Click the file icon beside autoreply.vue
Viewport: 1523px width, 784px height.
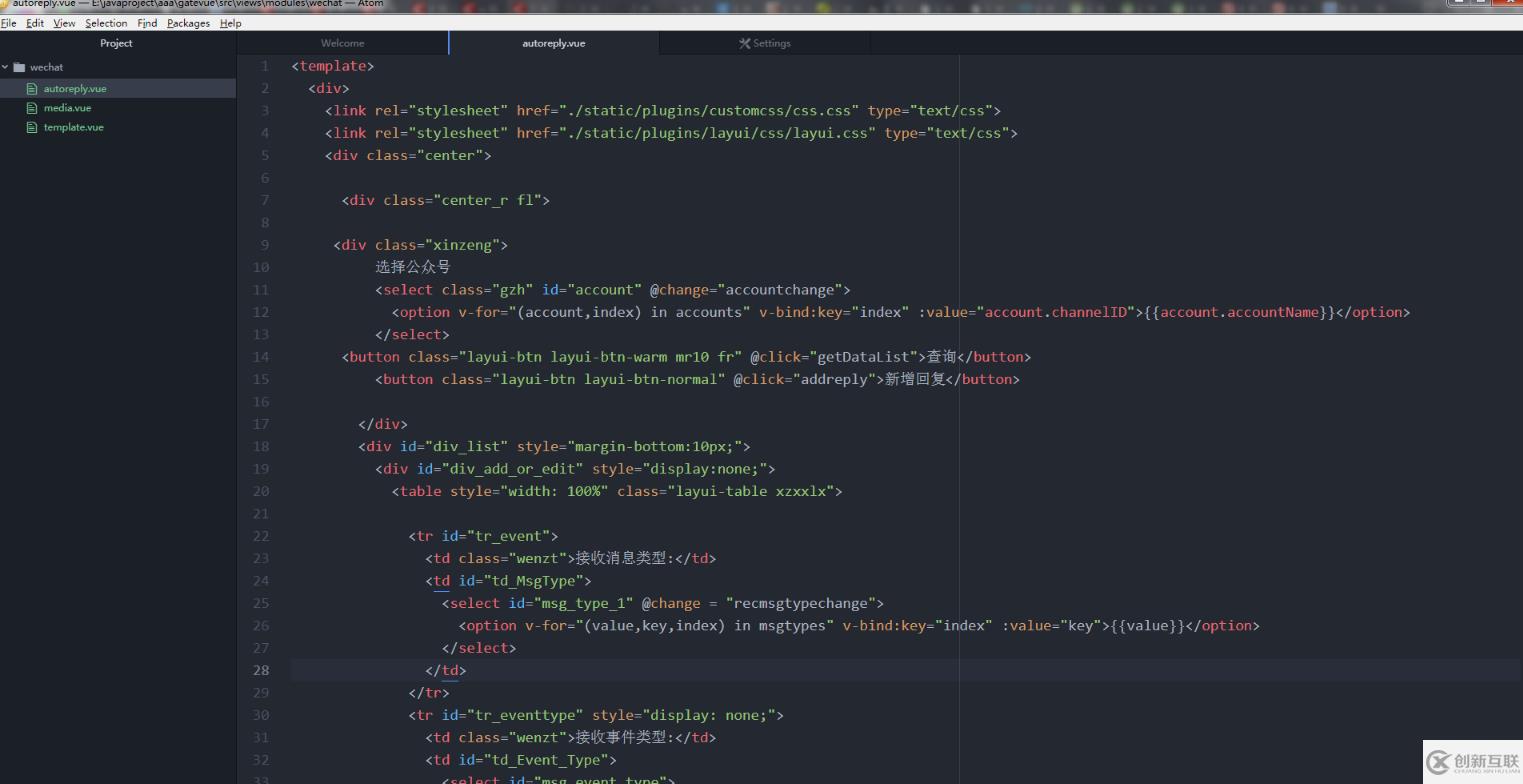tap(32, 89)
